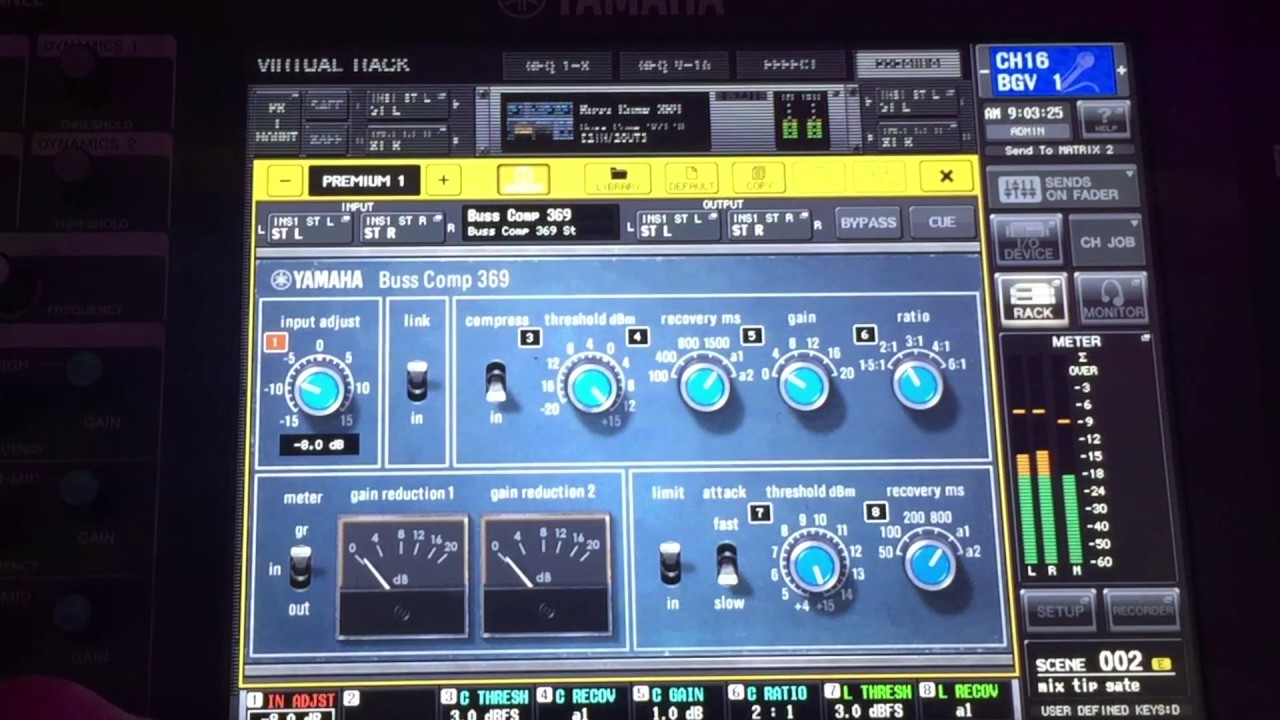Click the compressor recovery ms knob
Screen dimensions: 1280x720
click(705, 386)
